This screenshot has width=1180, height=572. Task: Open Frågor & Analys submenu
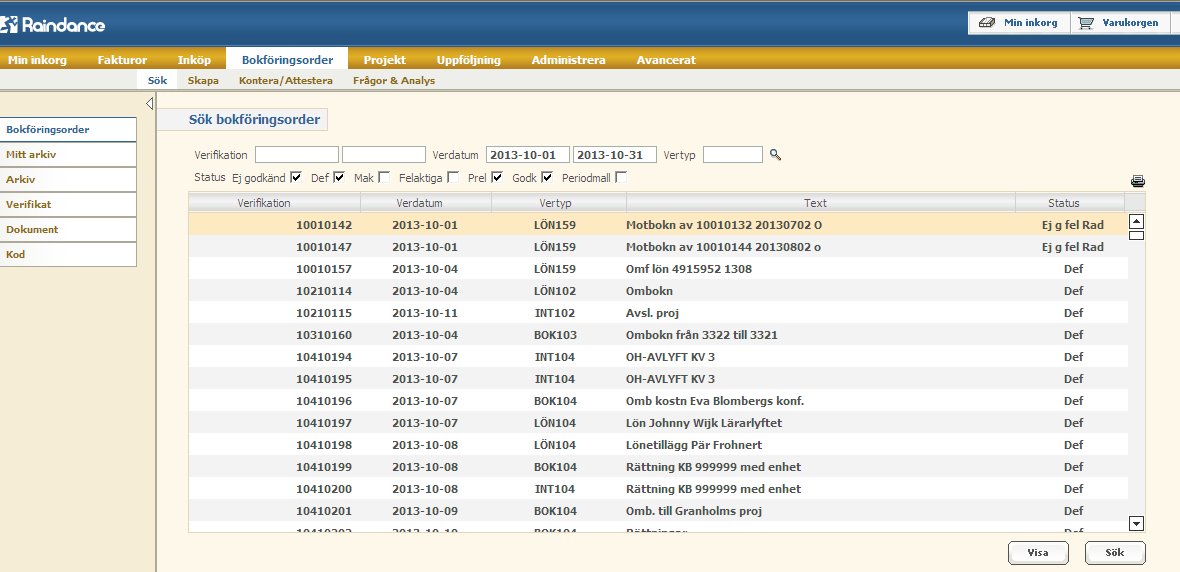coord(394,80)
